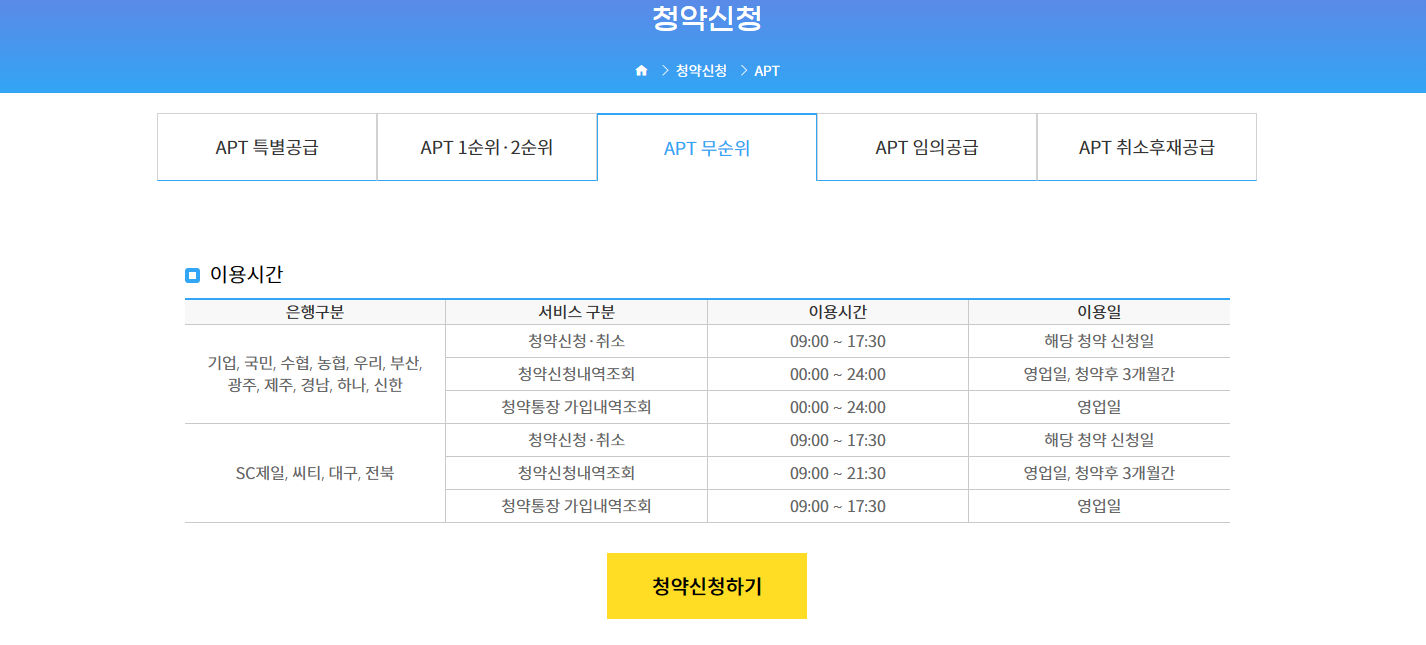Screen dimensions: 1426x645
Task: Click the 은행구분 table header
Action: point(314,311)
